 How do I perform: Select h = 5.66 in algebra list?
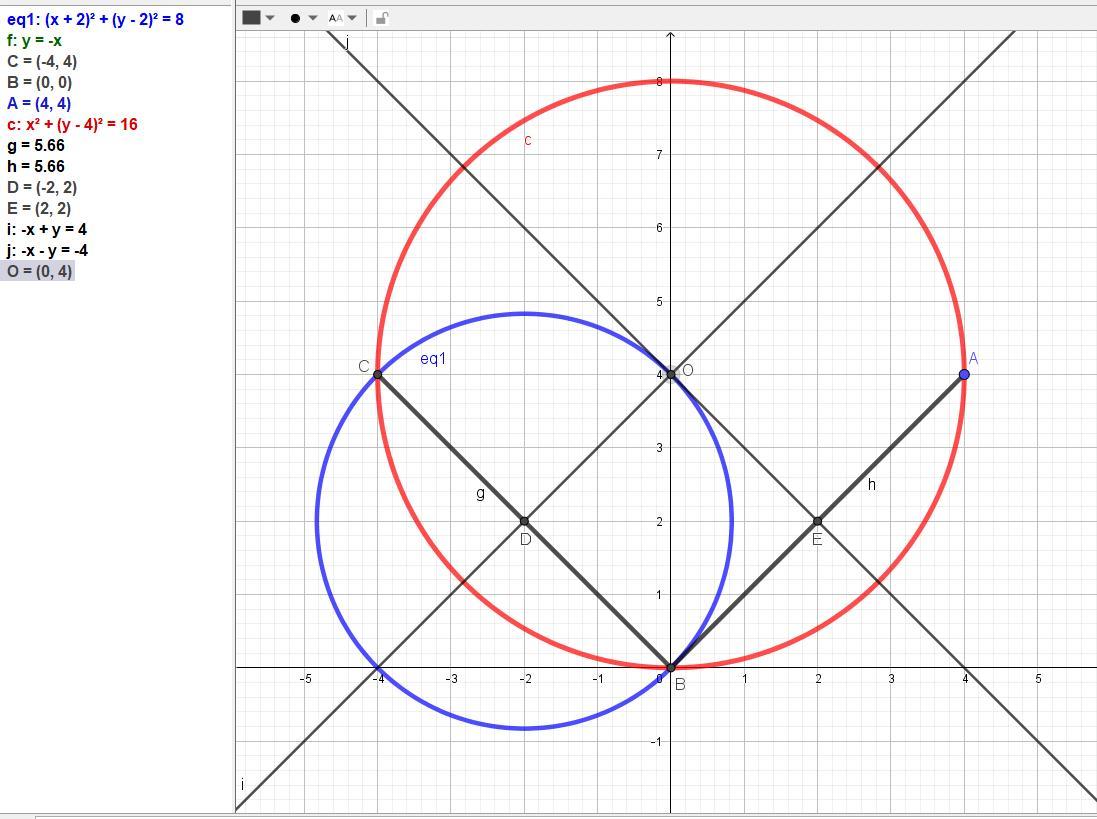pyautogui.click(x=36, y=166)
